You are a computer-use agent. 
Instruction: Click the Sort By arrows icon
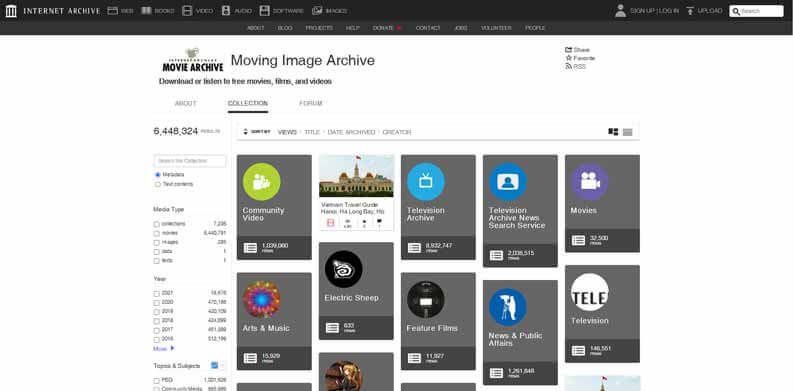[246, 132]
